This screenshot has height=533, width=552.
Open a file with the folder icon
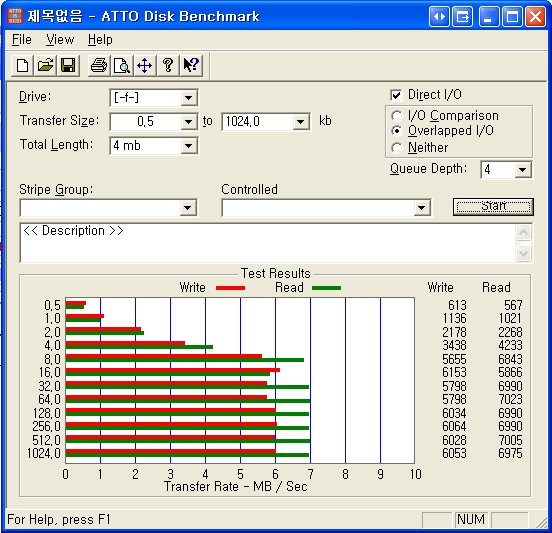click(x=45, y=65)
